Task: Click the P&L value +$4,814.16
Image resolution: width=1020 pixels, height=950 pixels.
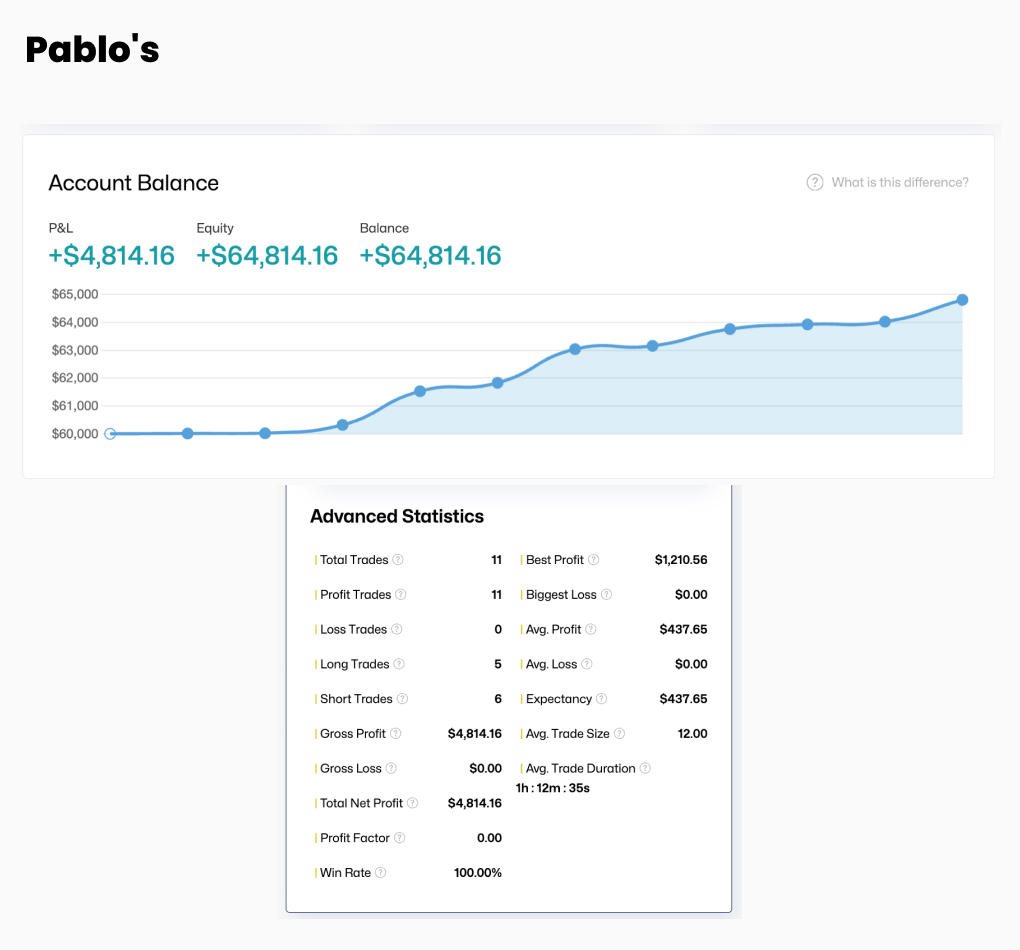Action: coord(112,256)
